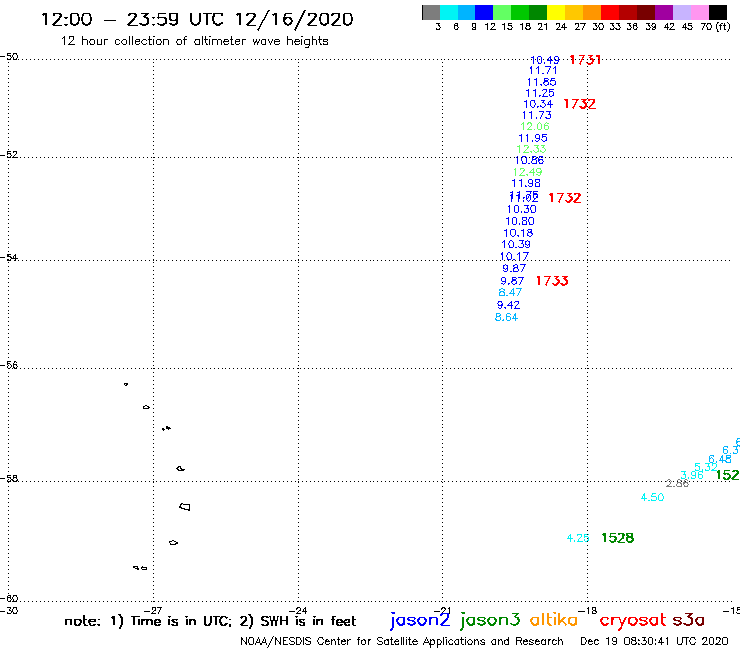Image resolution: width=740 pixels, height=650 pixels.
Task: Click the 10.49 wave height value
Action: pos(545,60)
